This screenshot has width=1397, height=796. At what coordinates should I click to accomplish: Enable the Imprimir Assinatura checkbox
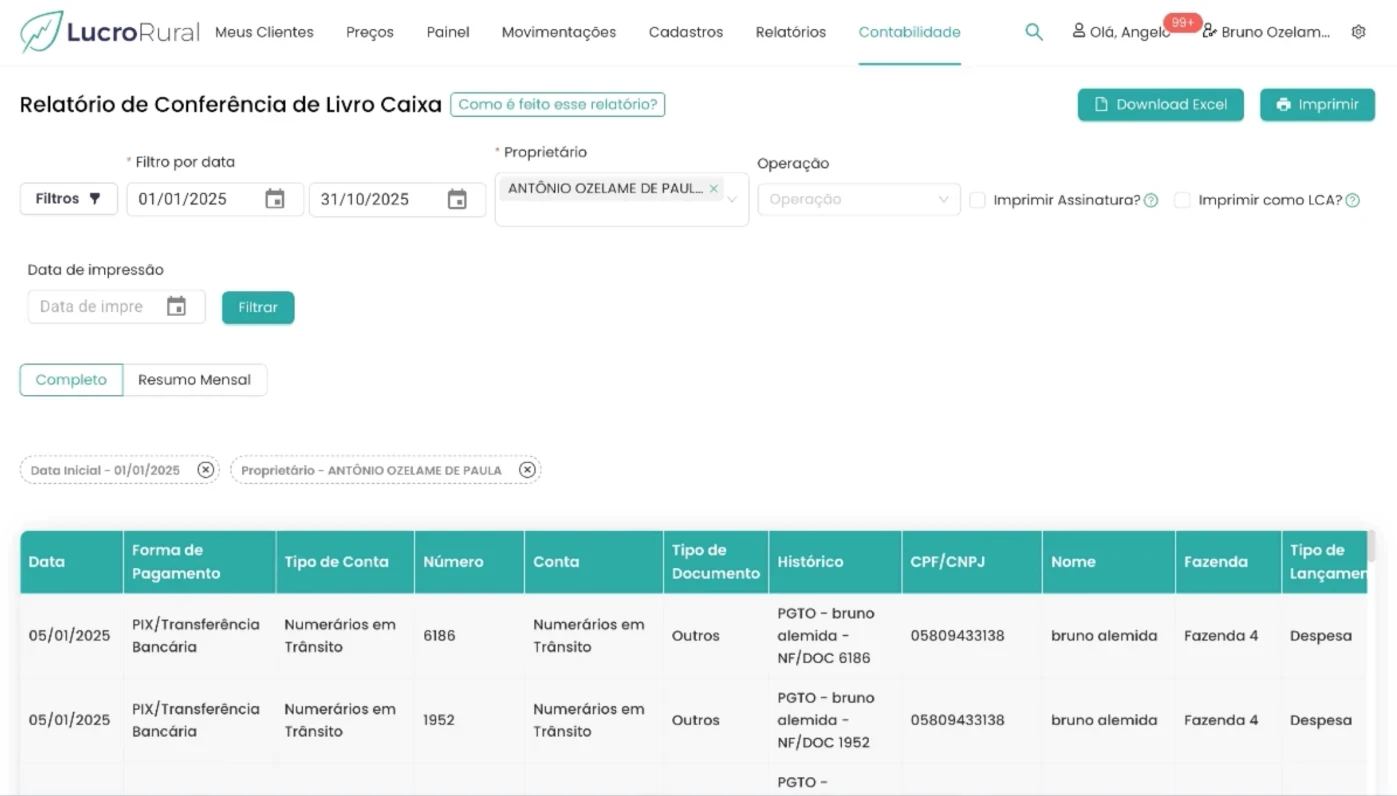click(977, 200)
